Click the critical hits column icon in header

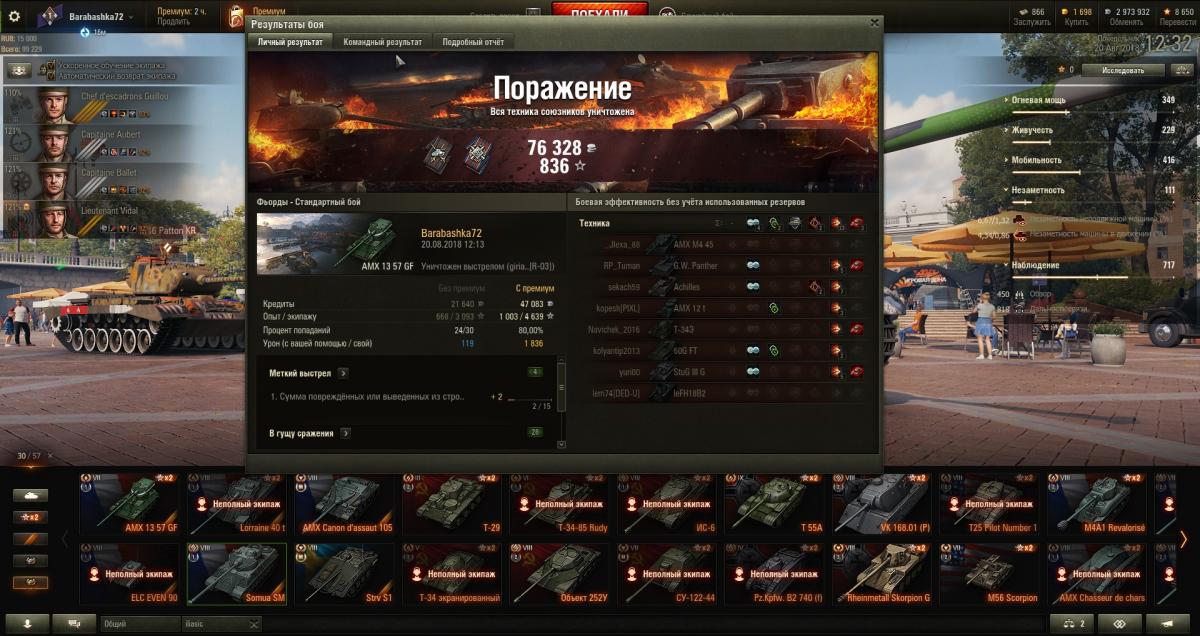(x=816, y=223)
